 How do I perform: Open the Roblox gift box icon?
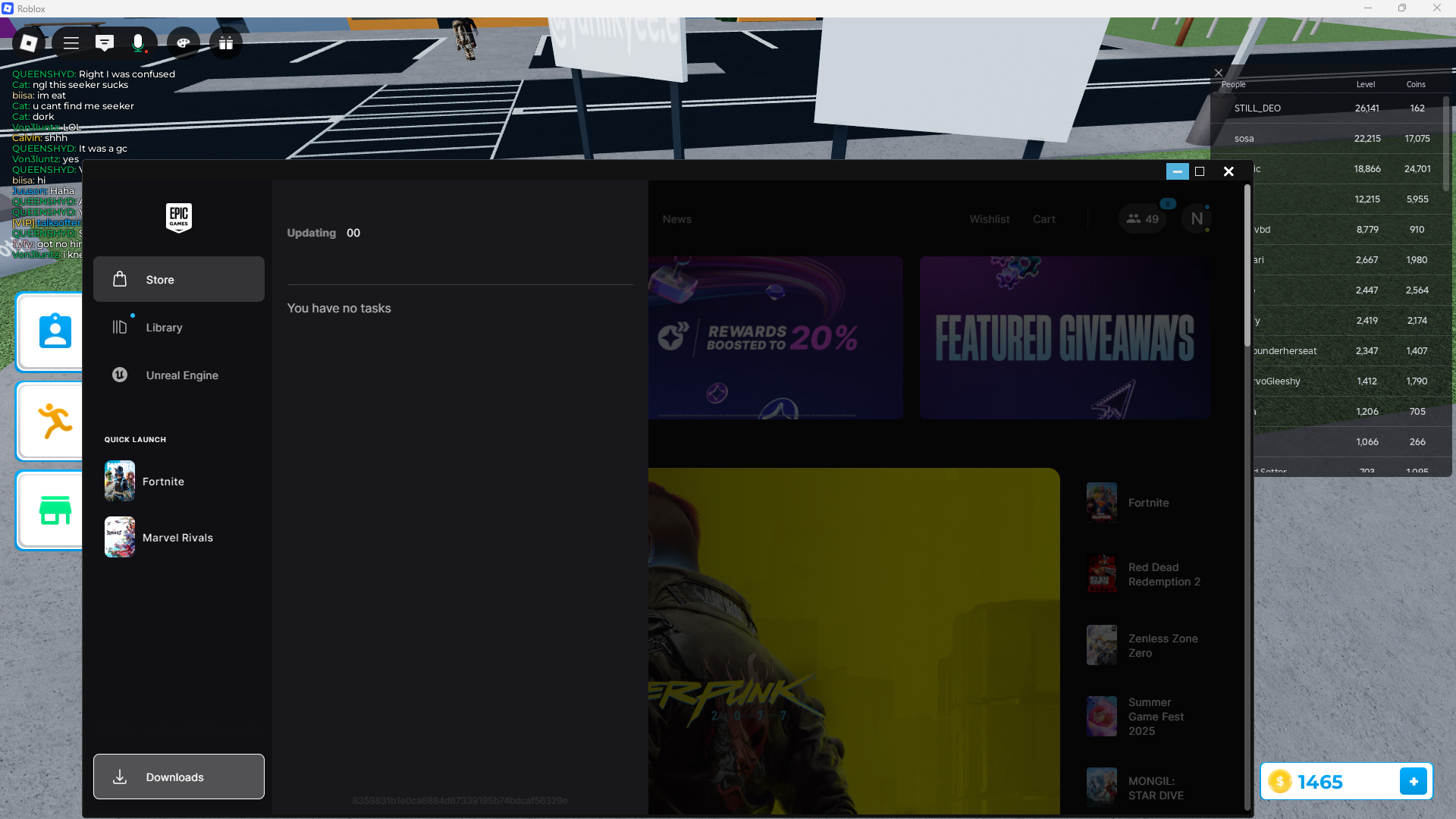tap(226, 43)
